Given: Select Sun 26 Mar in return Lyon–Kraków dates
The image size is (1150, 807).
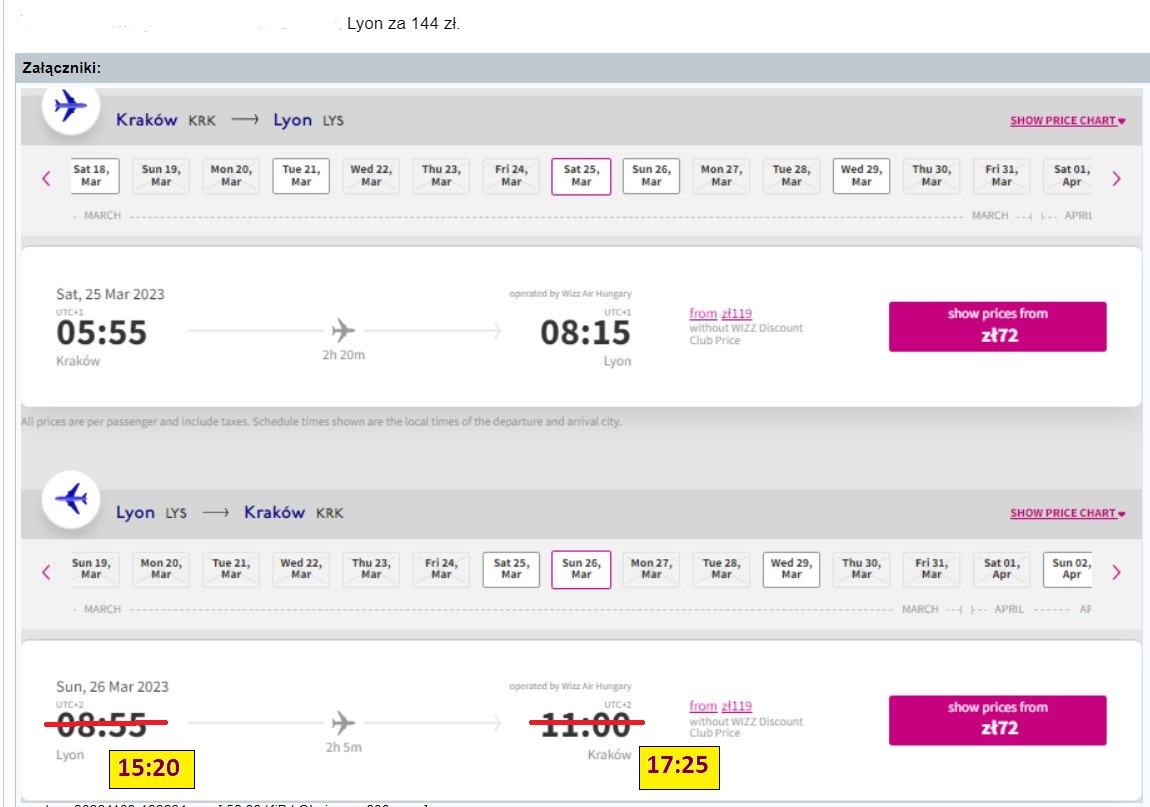Looking at the screenshot, I should (x=581, y=570).
